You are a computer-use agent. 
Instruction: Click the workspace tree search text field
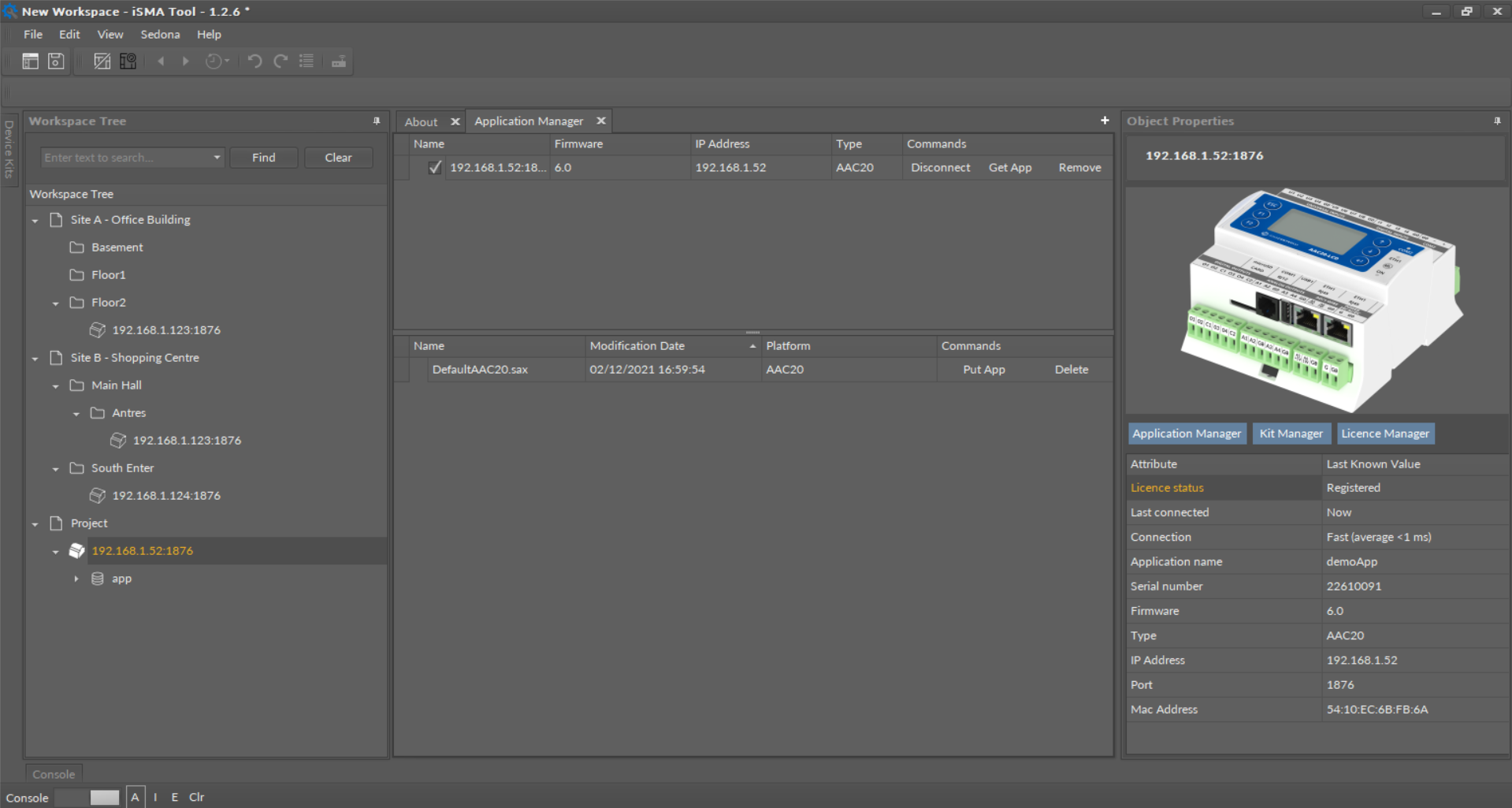(124, 158)
